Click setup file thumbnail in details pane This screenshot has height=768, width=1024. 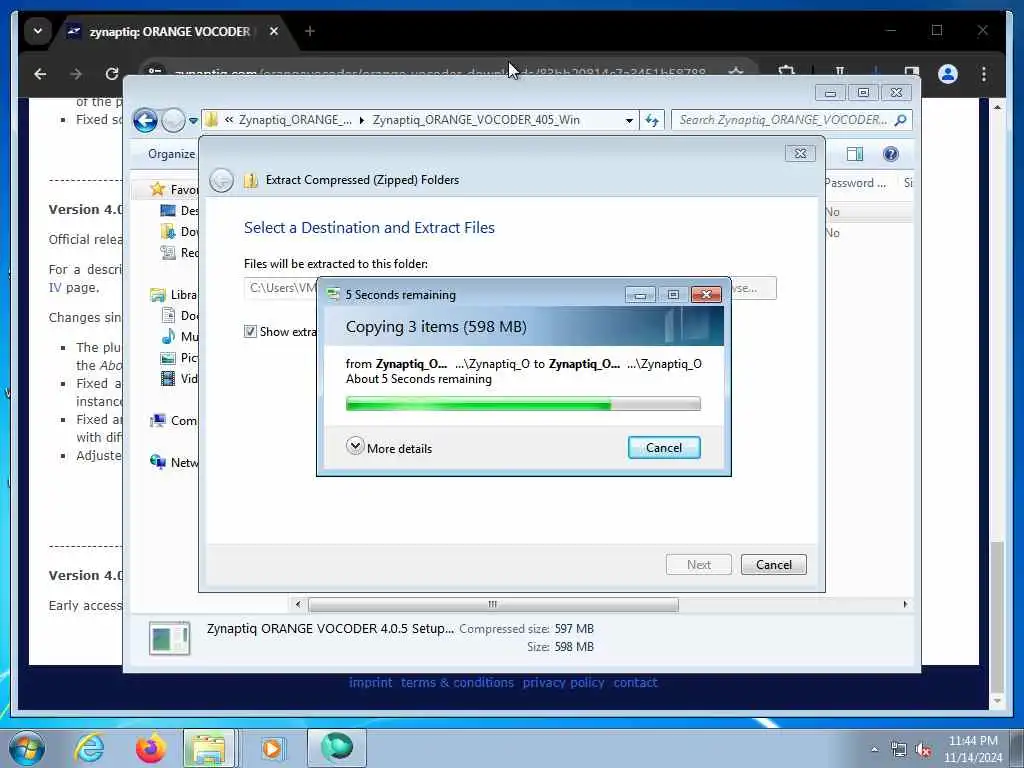coord(170,638)
